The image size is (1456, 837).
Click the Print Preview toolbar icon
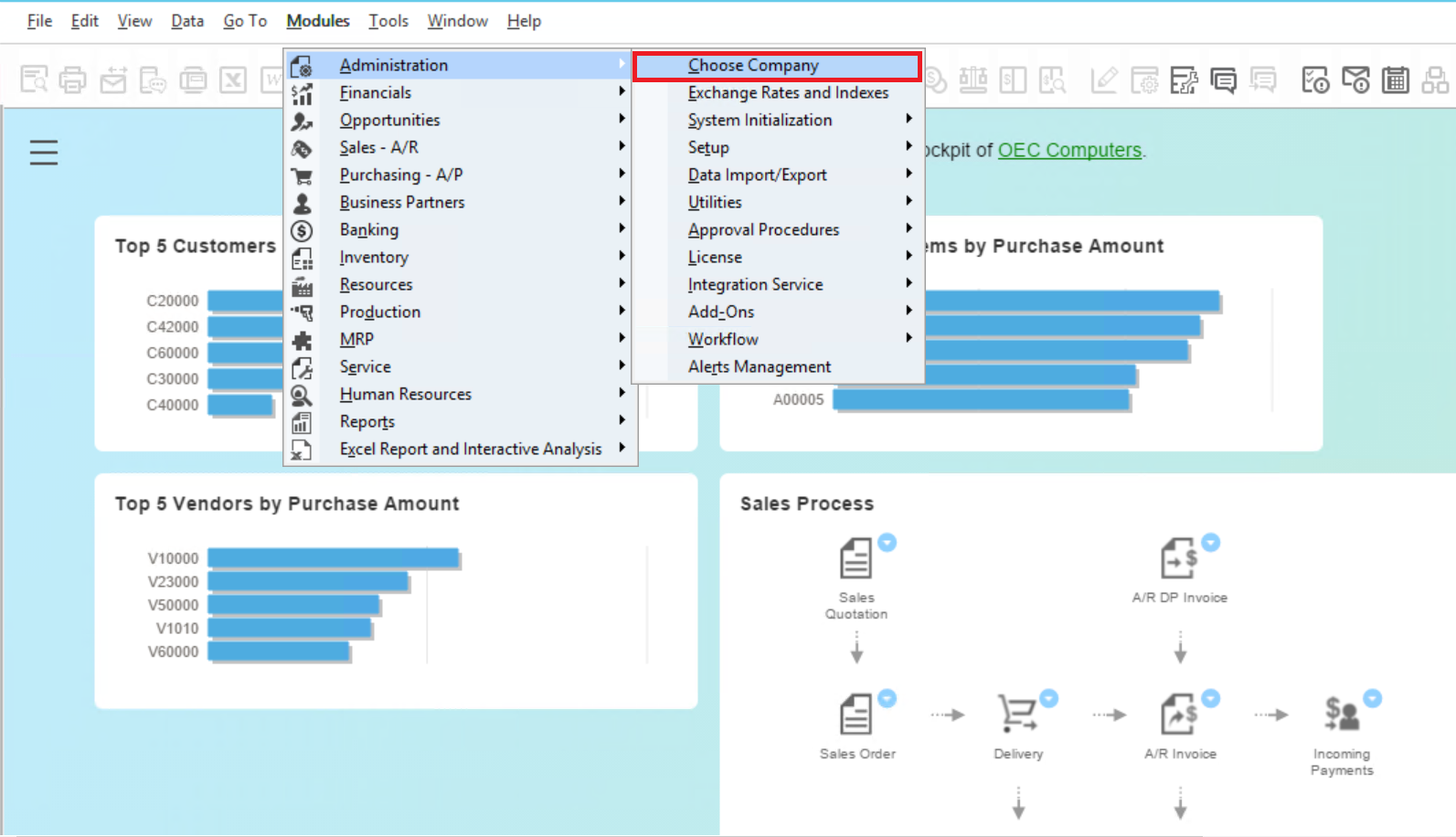34,80
